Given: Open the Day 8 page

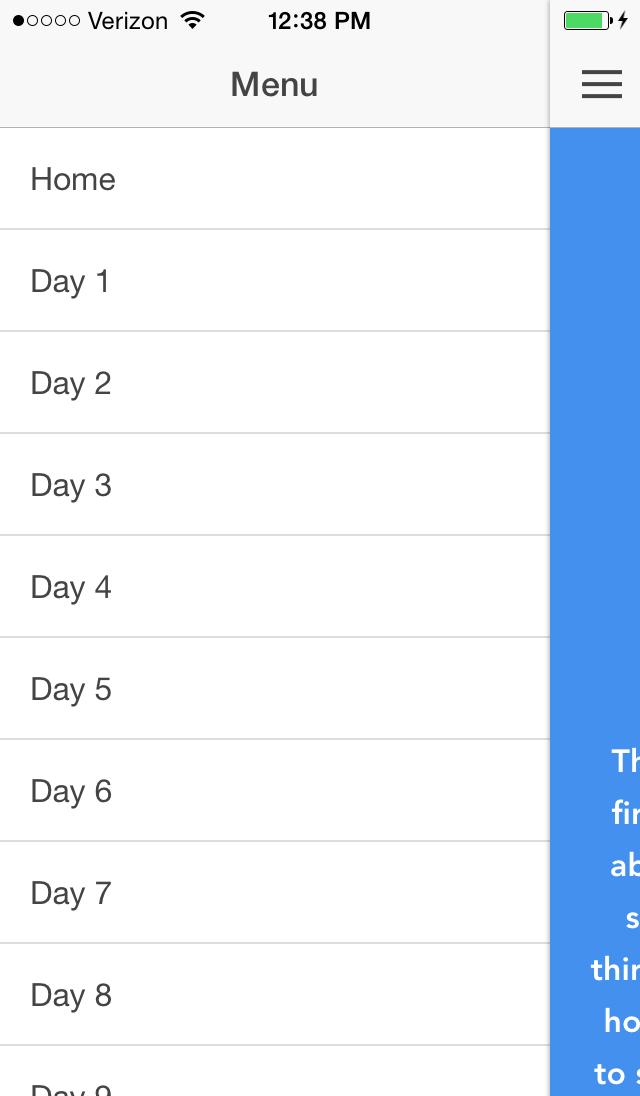Looking at the screenshot, I should tap(275, 995).
